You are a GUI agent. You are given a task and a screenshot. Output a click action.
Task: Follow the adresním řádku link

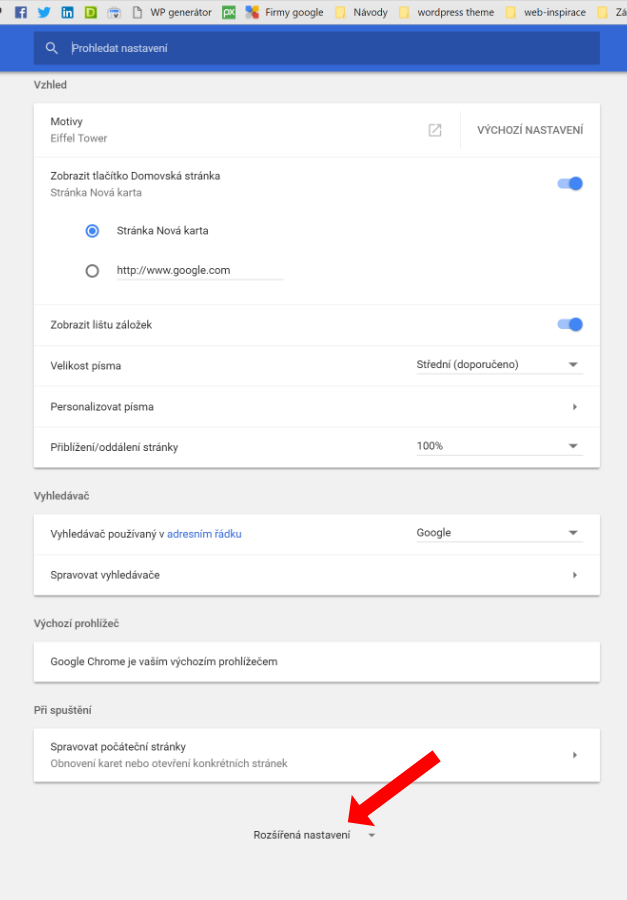pos(204,534)
